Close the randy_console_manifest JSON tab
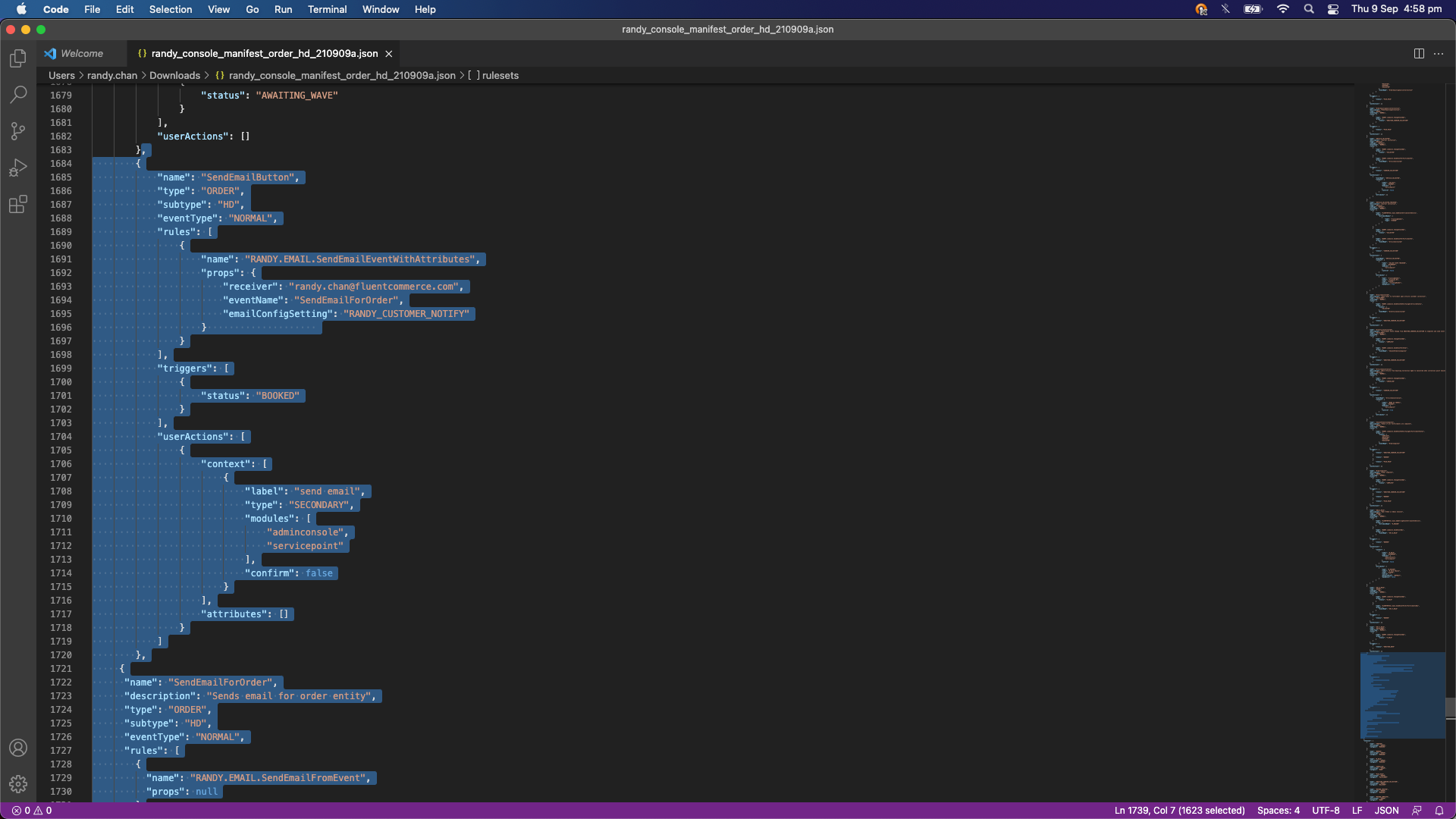The height and width of the screenshot is (819, 1456). pos(389,54)
